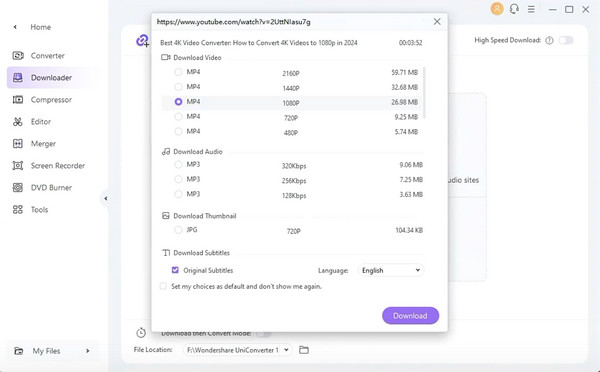Viewport: 600px width, 372px height.
Task: Click the YouTube URL text
Action: tap(233, 22)
